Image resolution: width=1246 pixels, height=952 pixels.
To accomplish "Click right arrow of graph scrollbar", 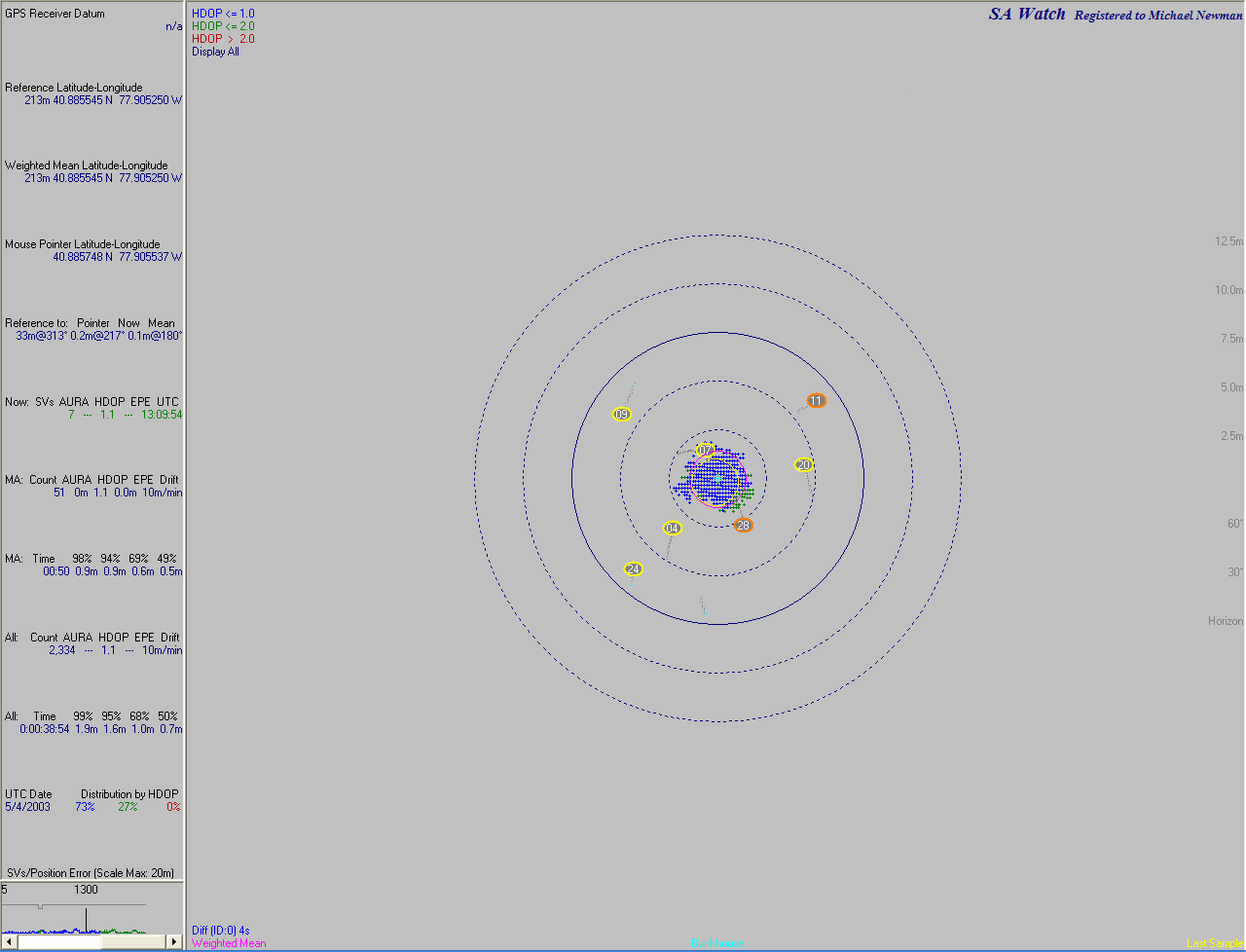I will pyautogui.click(x=174, y=941).
